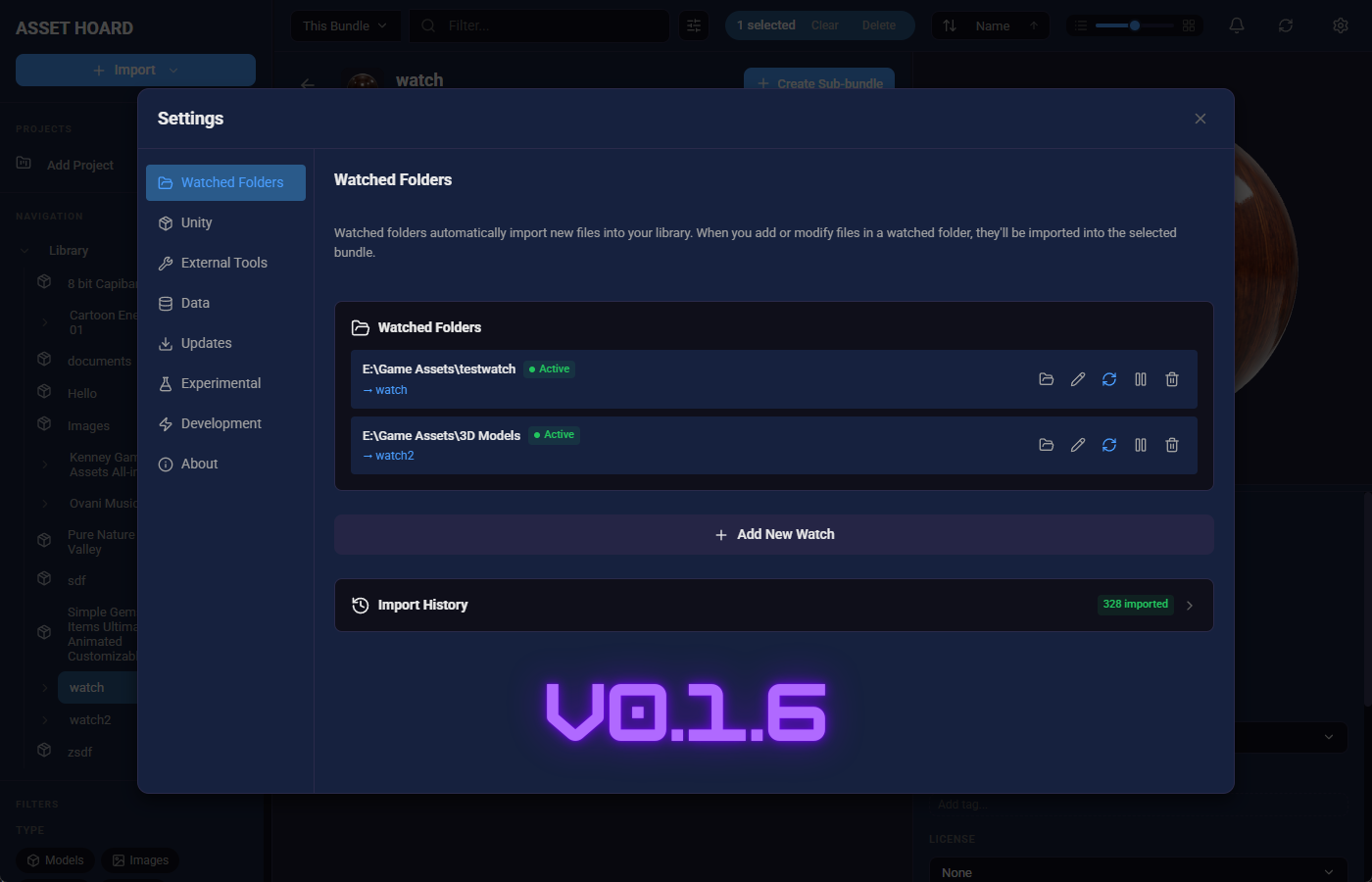
Task: Switch to the Unity settings tab
Action: click(x=196, y=222)
